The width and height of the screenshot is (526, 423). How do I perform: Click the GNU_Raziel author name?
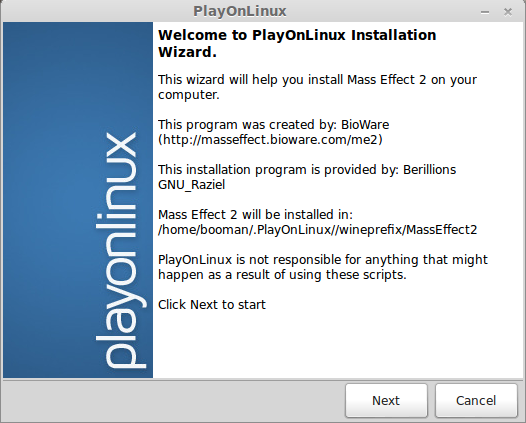coord(192,185)
